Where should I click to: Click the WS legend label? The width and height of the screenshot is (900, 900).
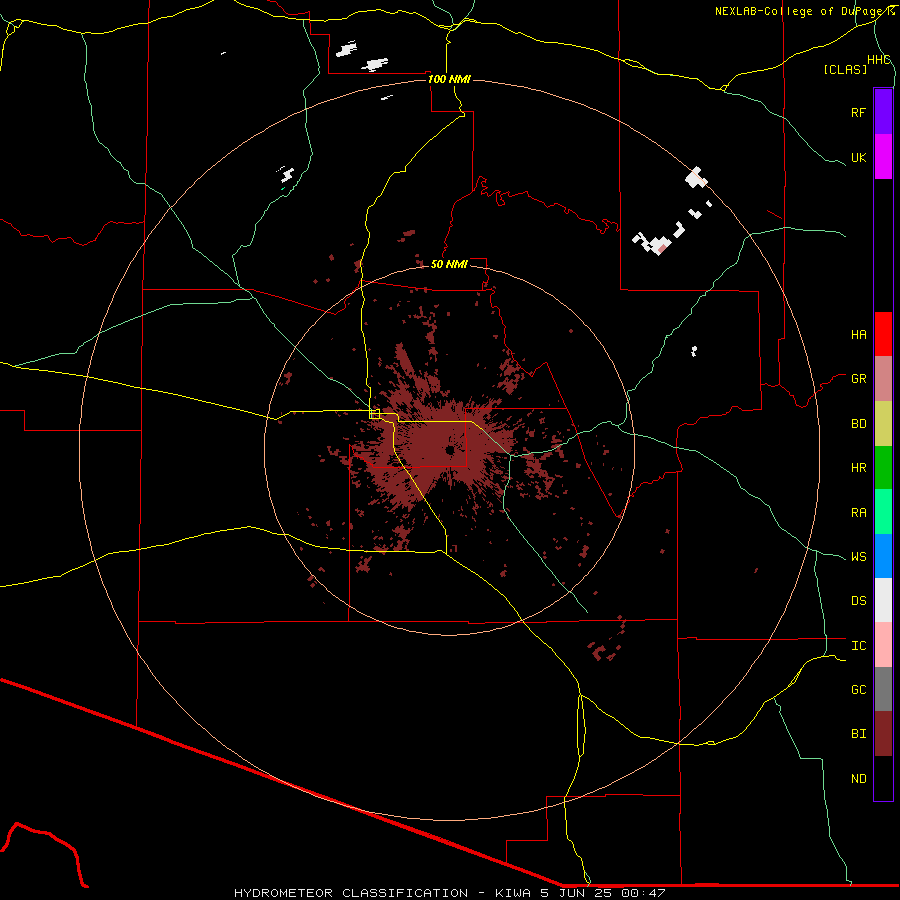[858, 557]
